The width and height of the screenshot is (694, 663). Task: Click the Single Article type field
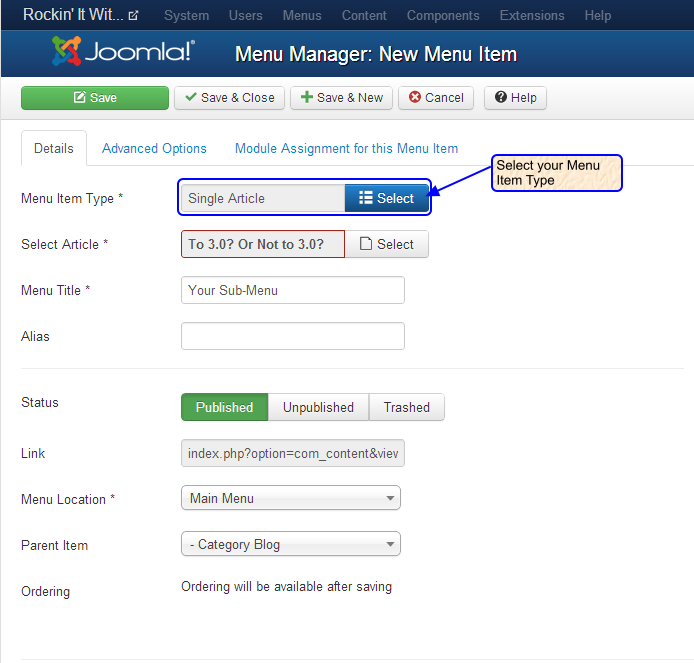click(263, 198)
